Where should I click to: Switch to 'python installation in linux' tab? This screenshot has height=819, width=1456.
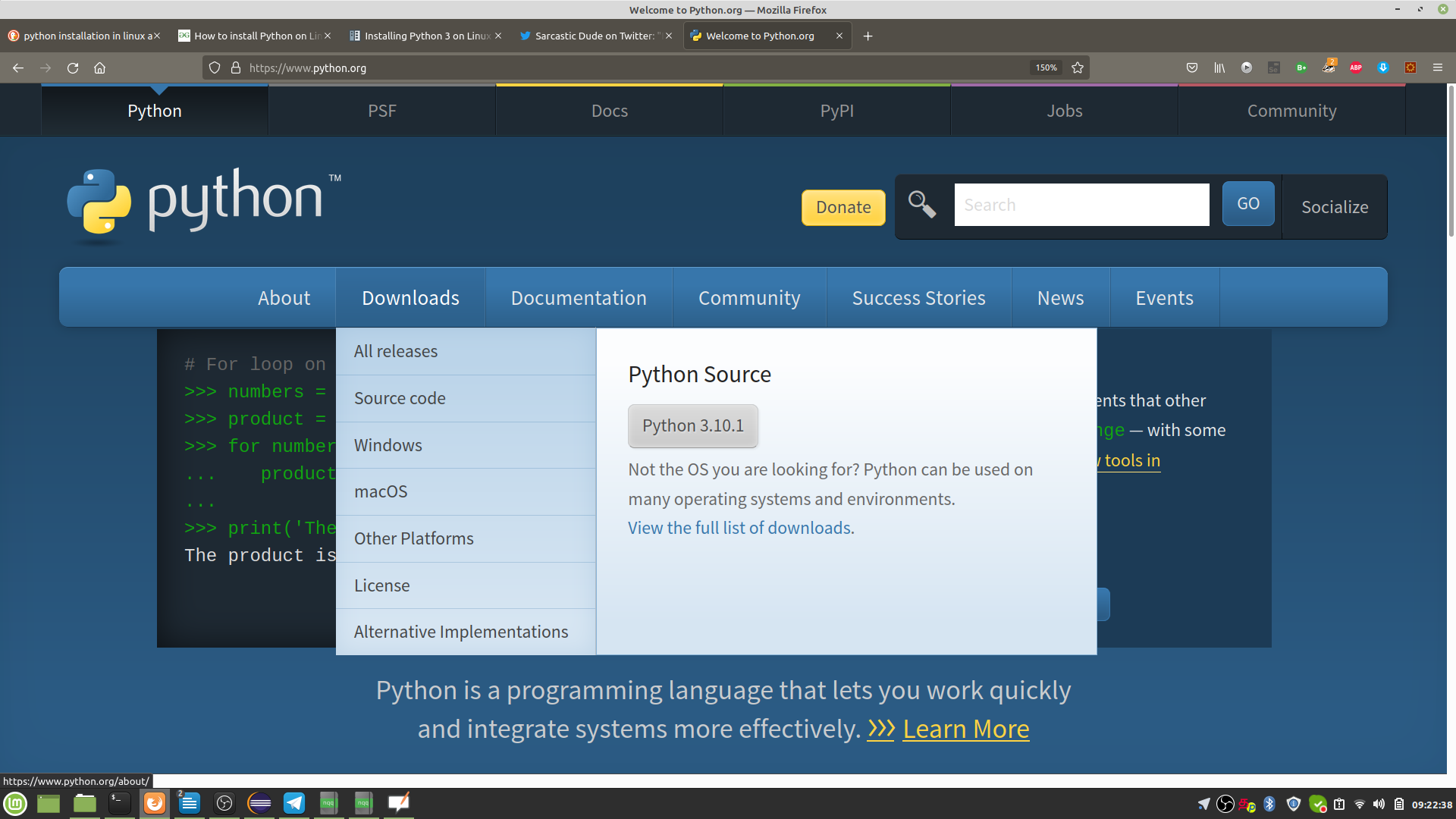tap(83, 36)
